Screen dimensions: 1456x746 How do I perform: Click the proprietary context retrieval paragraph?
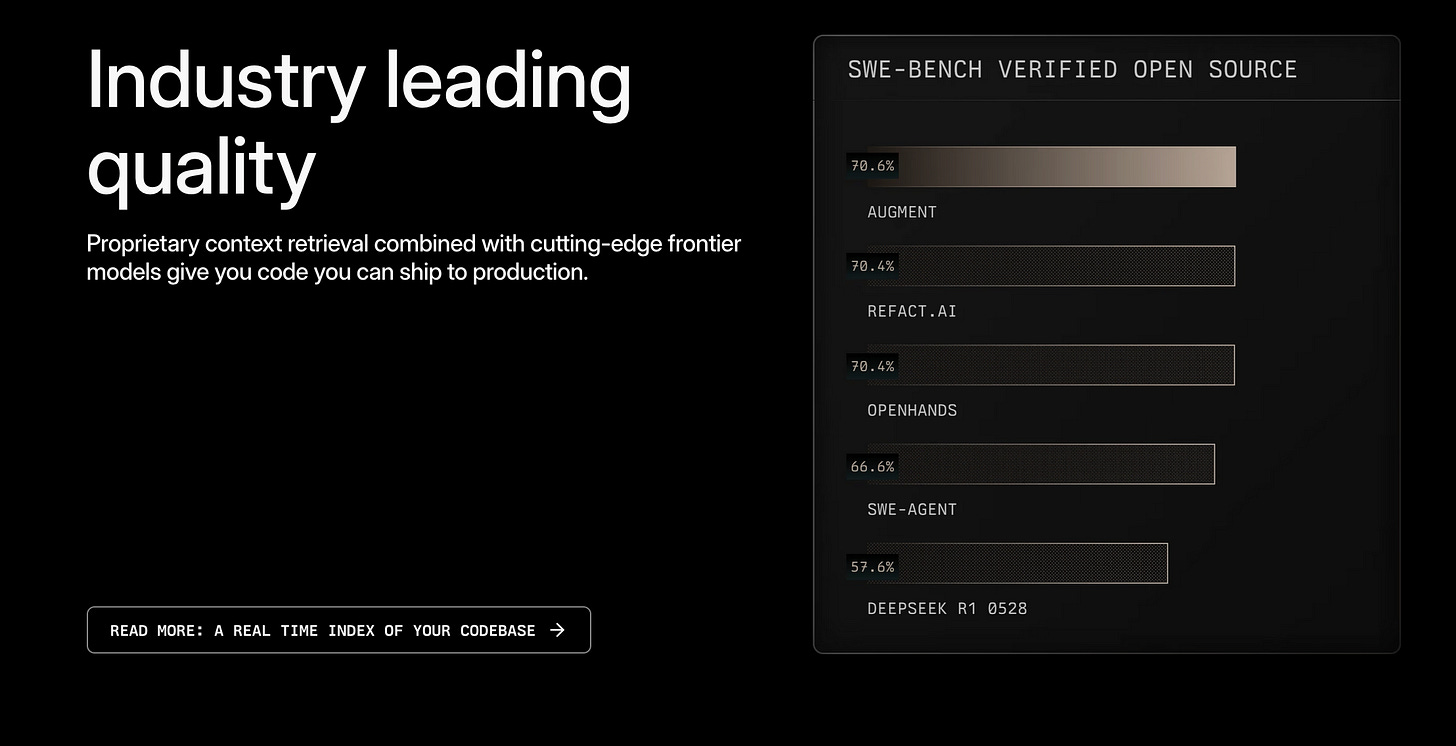point(413,257)
